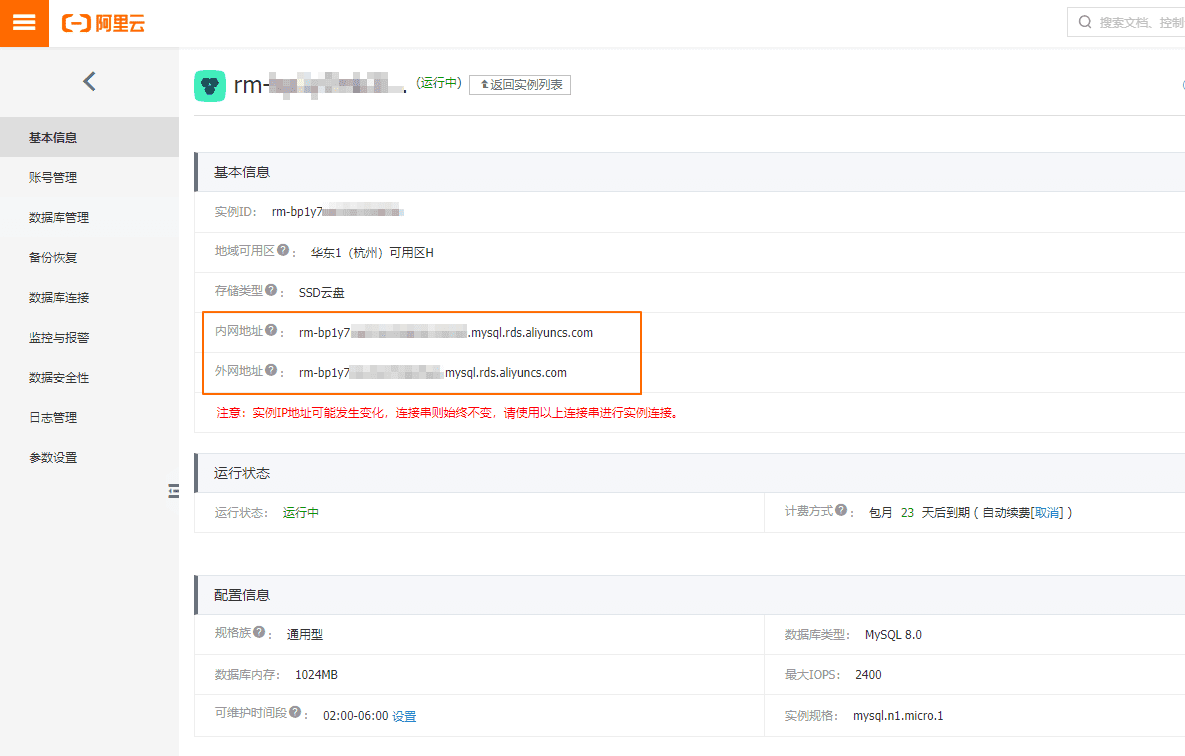The width and height of the screenshot is (1185, 756).
Task: Open 数据库连接 in the sidebar
Action: [x=89, y=298]
